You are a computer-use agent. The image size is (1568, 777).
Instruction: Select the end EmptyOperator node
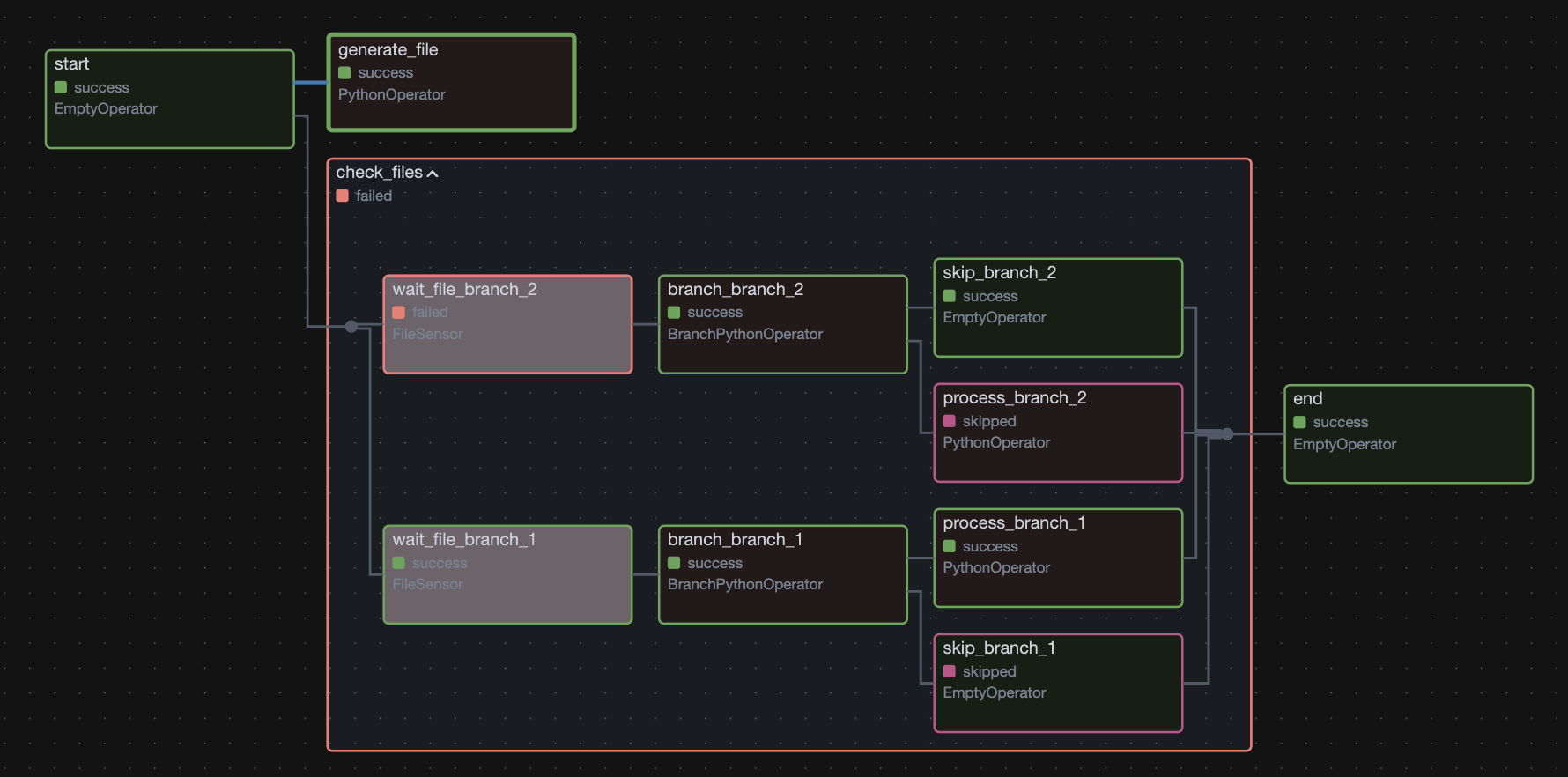point(1408,433)
